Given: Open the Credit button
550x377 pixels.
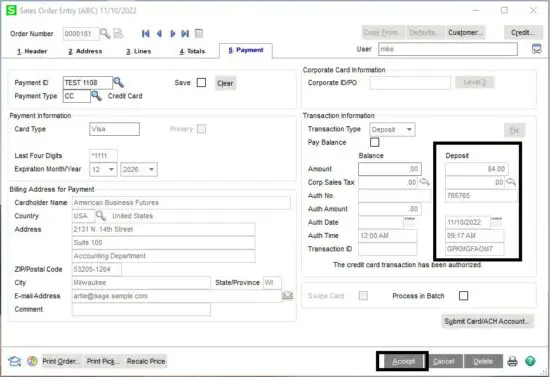Looking at the screenshot, I should click(523, 33).
